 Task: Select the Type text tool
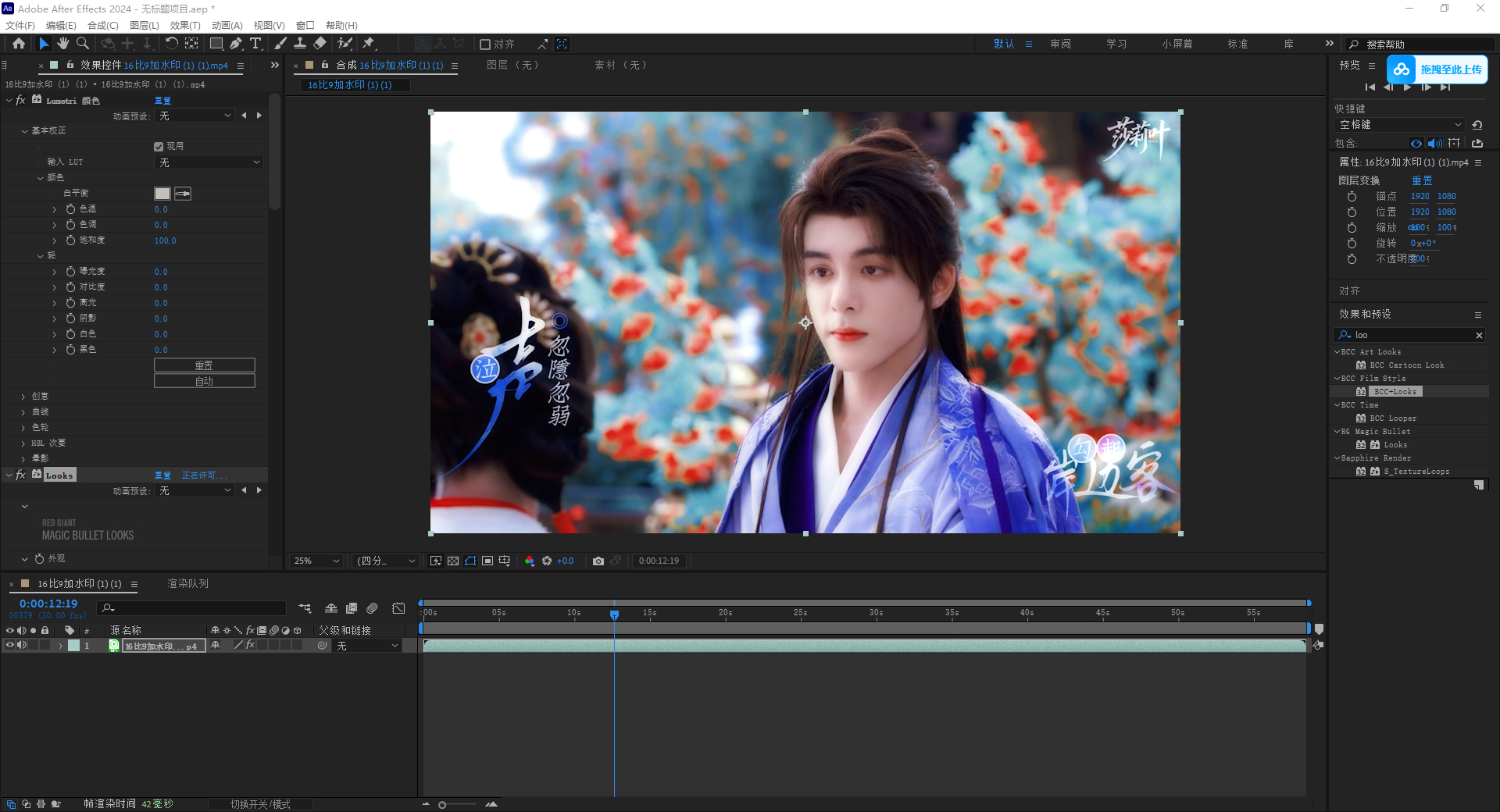point(255,44)
